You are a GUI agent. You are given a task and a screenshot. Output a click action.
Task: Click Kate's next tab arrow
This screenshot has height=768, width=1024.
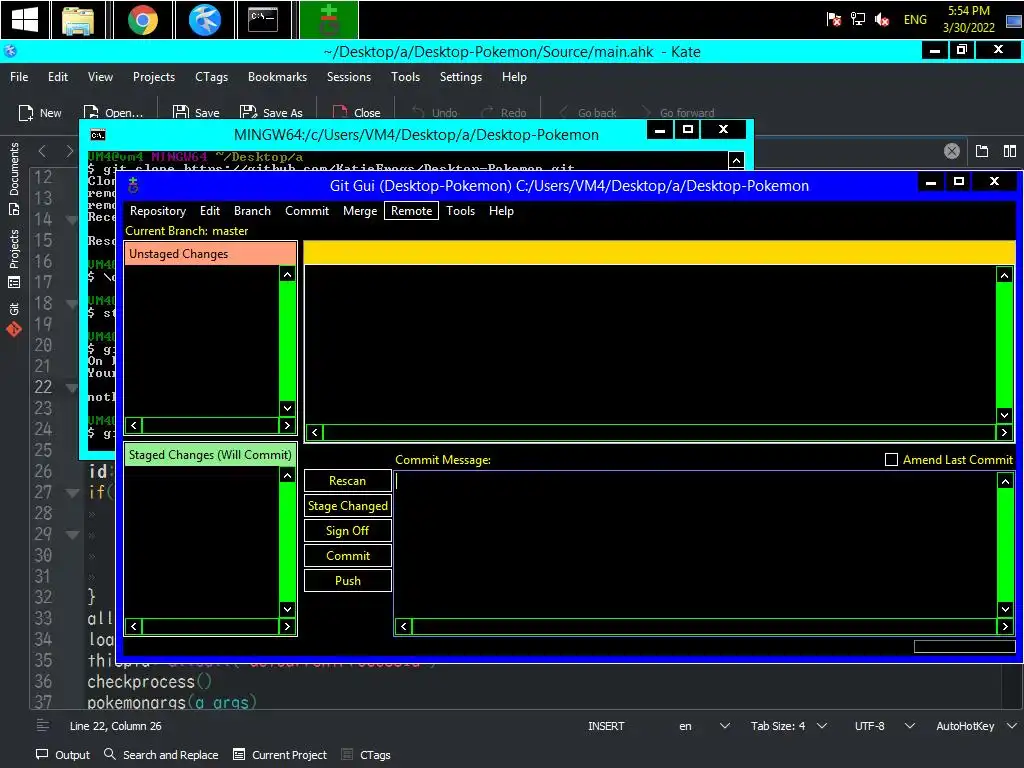[x=69, y=152]
